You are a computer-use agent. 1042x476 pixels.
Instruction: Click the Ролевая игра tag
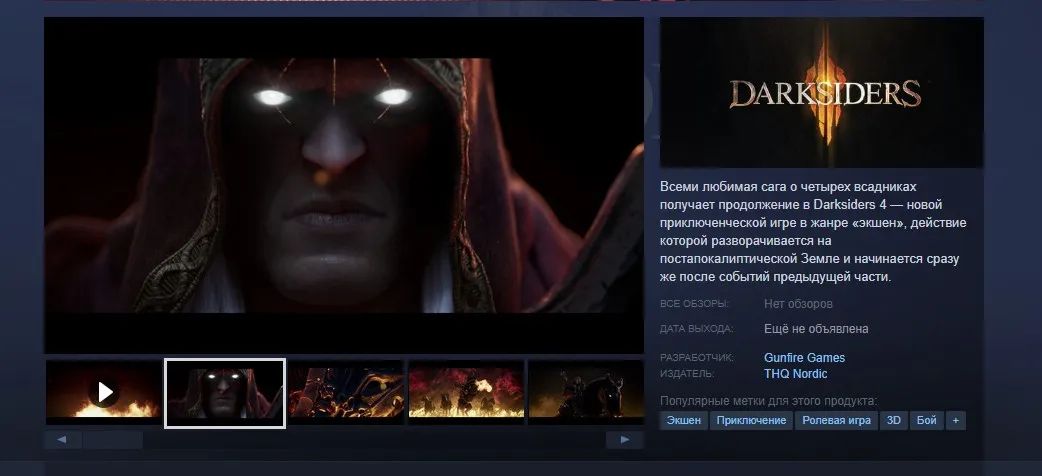pyautogui.click(x=836, y=420)
